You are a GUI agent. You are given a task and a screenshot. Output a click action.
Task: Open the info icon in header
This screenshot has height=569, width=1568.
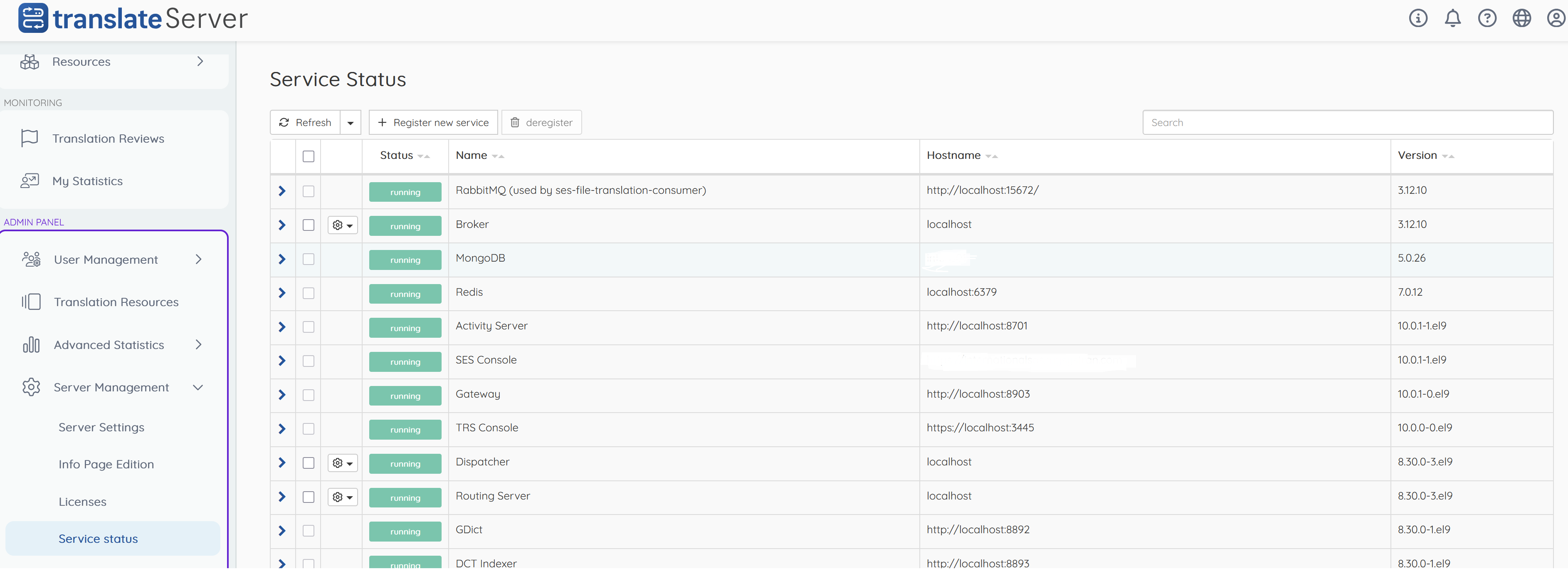pos(1417,18)
